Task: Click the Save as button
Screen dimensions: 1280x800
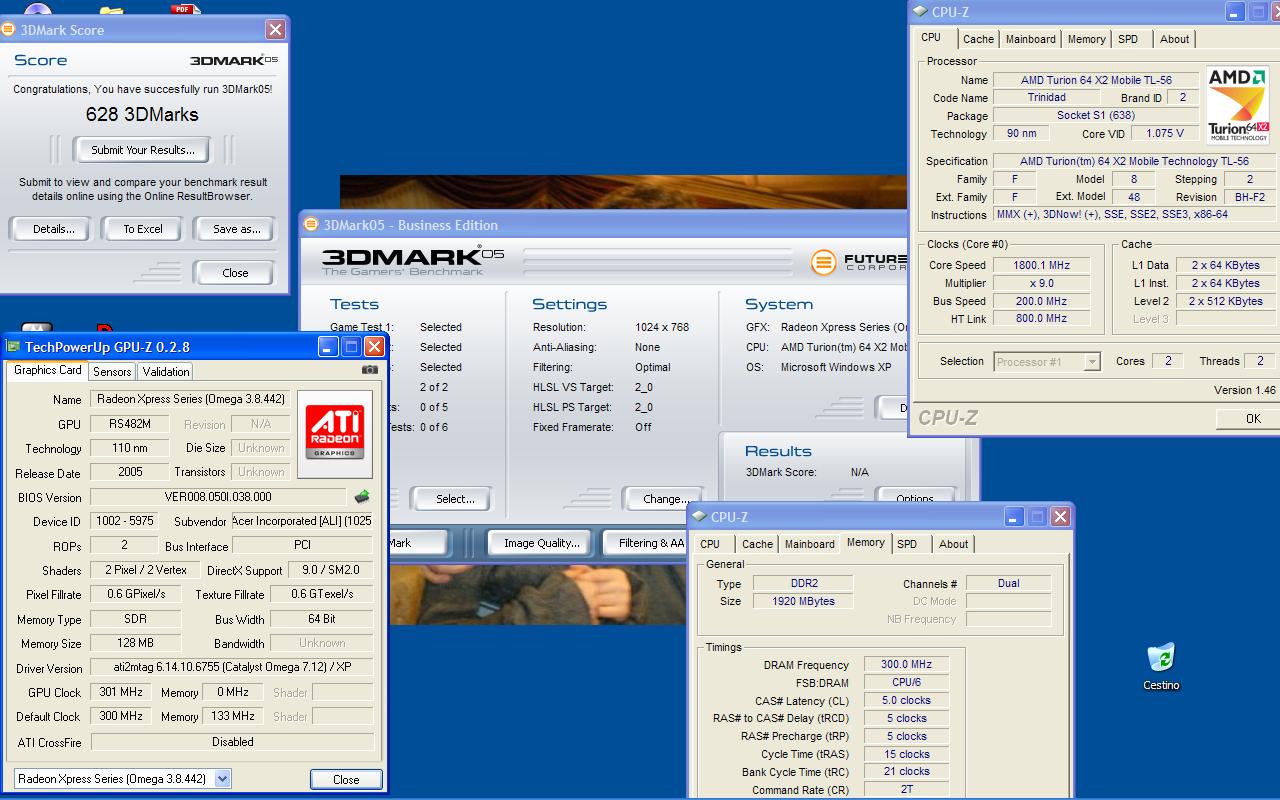Action: pyautogui.click(x=237, y=229)
